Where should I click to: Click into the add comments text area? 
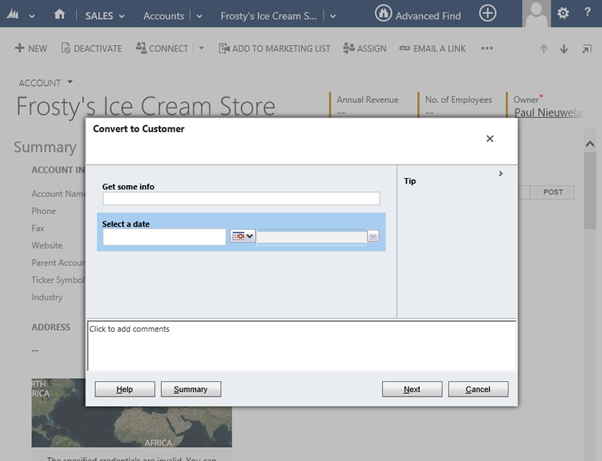pyautogui.click(x=301, y=345)
